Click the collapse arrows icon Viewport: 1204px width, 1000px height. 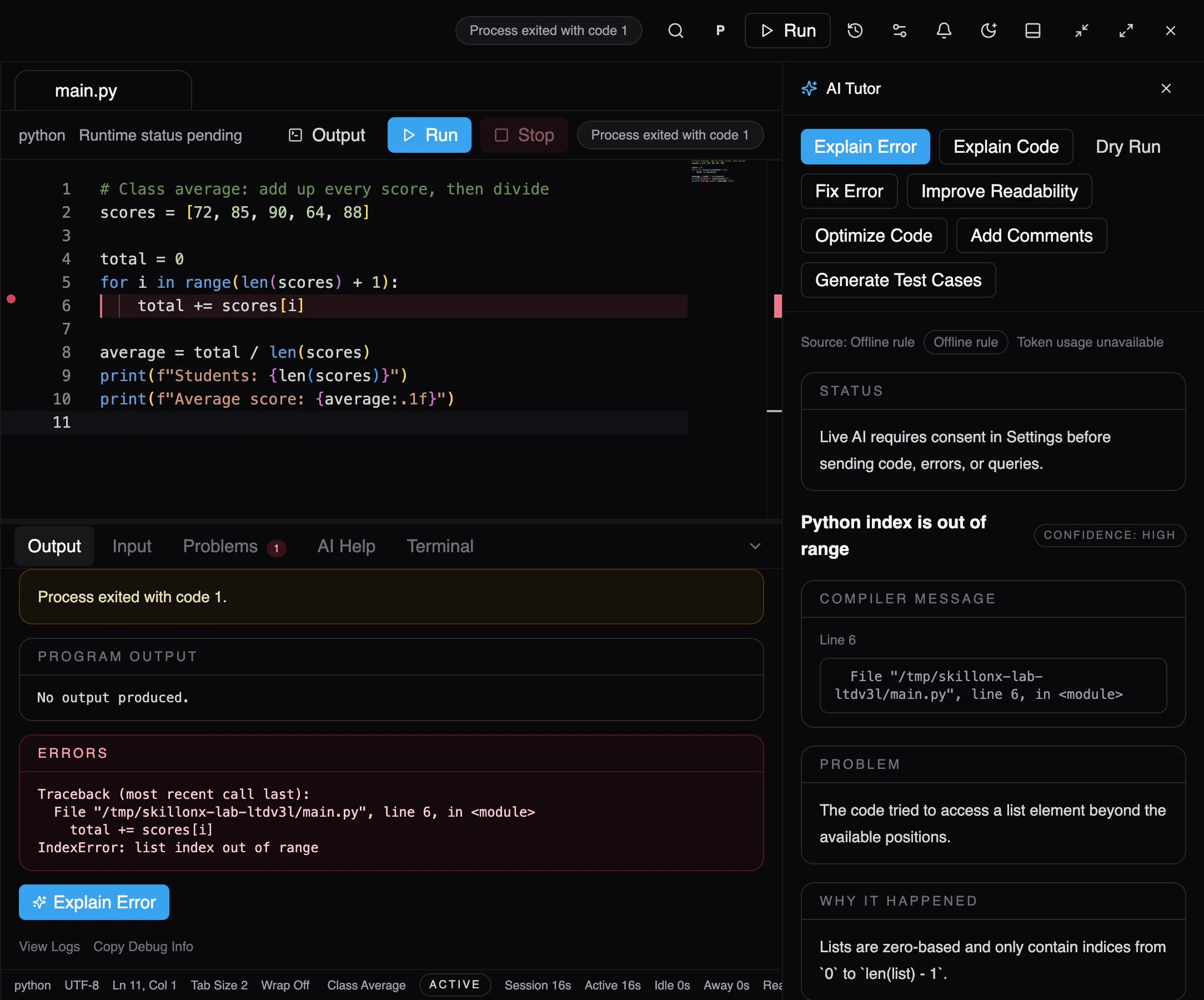pos(1081,31)
